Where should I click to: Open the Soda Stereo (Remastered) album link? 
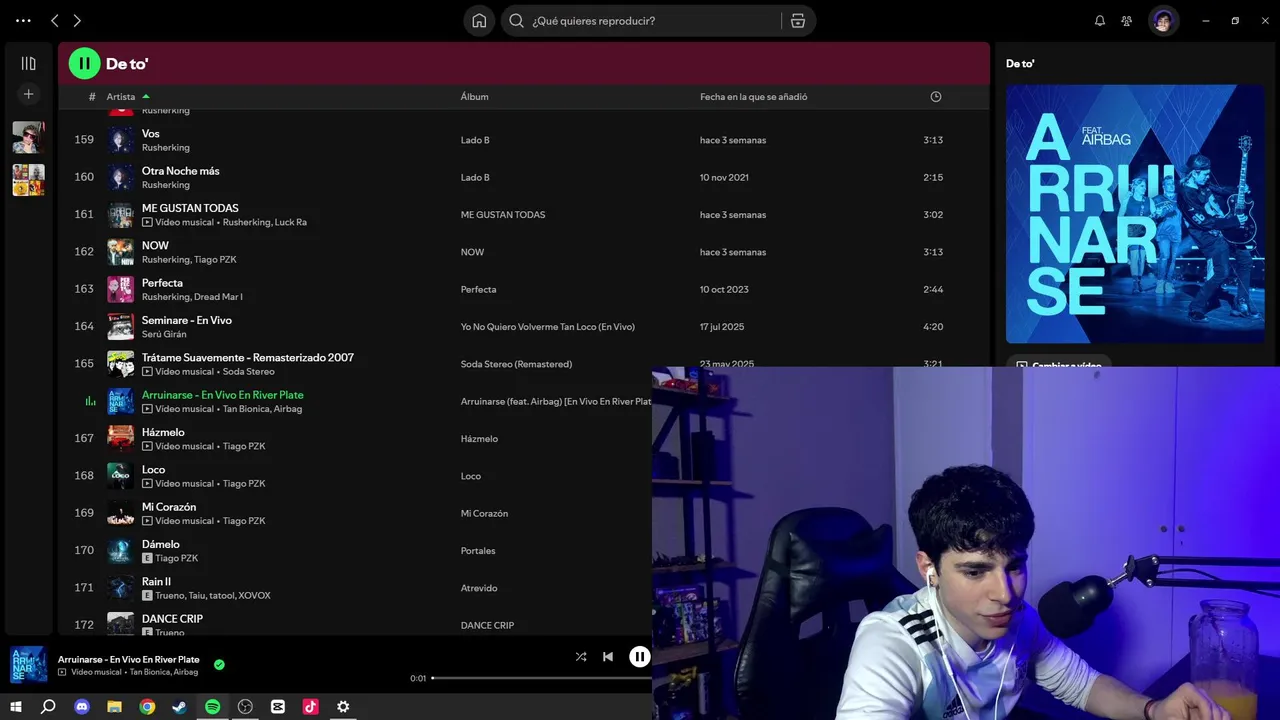516,364
